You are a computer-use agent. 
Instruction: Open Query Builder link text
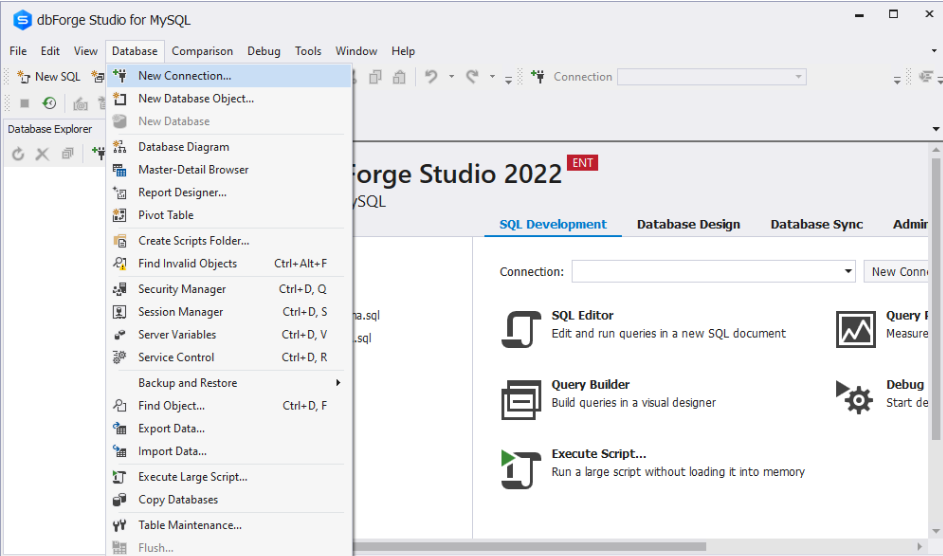pyautogui.click(x=591, y=385)
